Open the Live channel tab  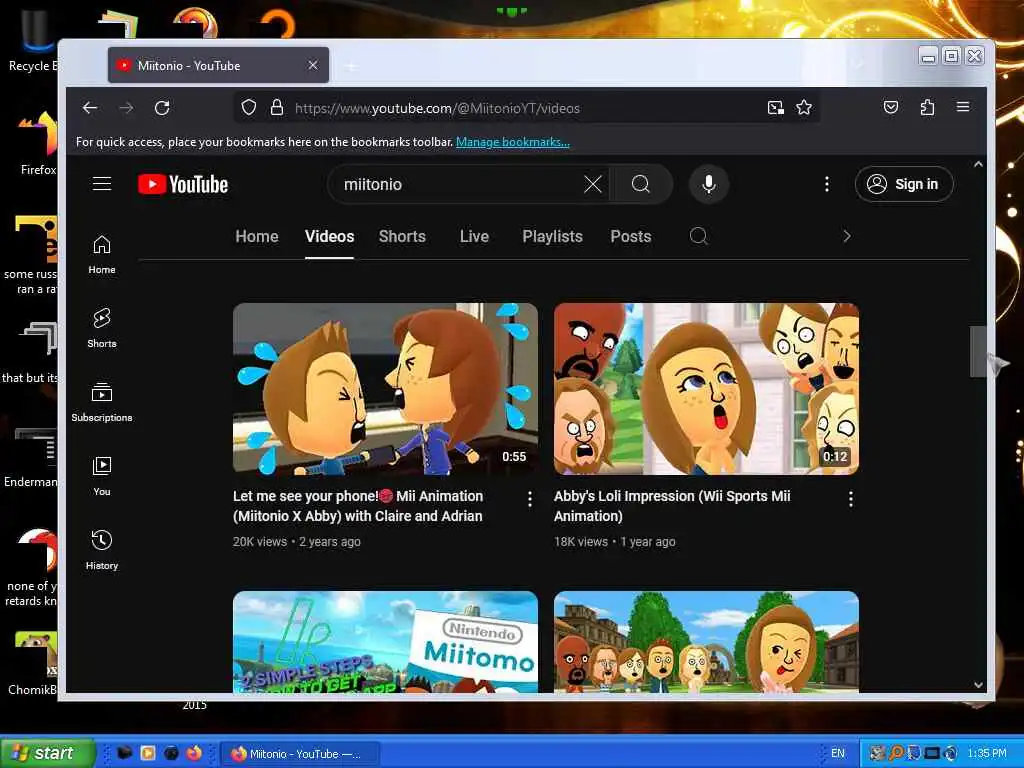tap(474, 236)
